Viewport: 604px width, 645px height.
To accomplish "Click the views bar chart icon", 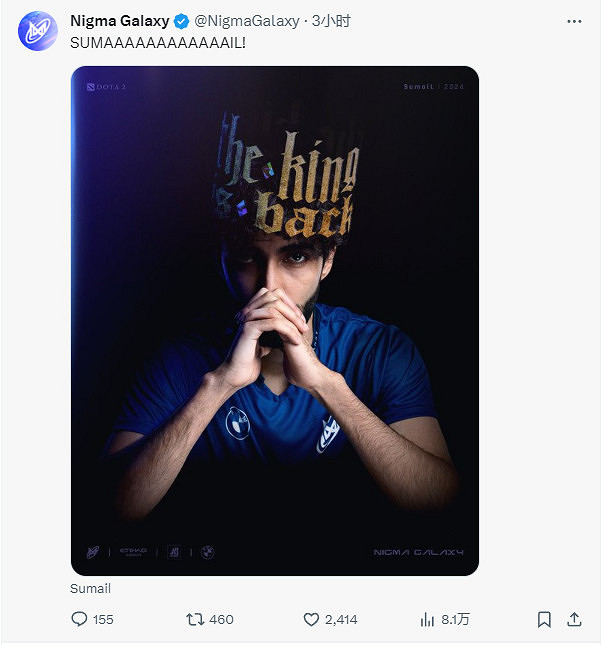I will click(428, 619).
